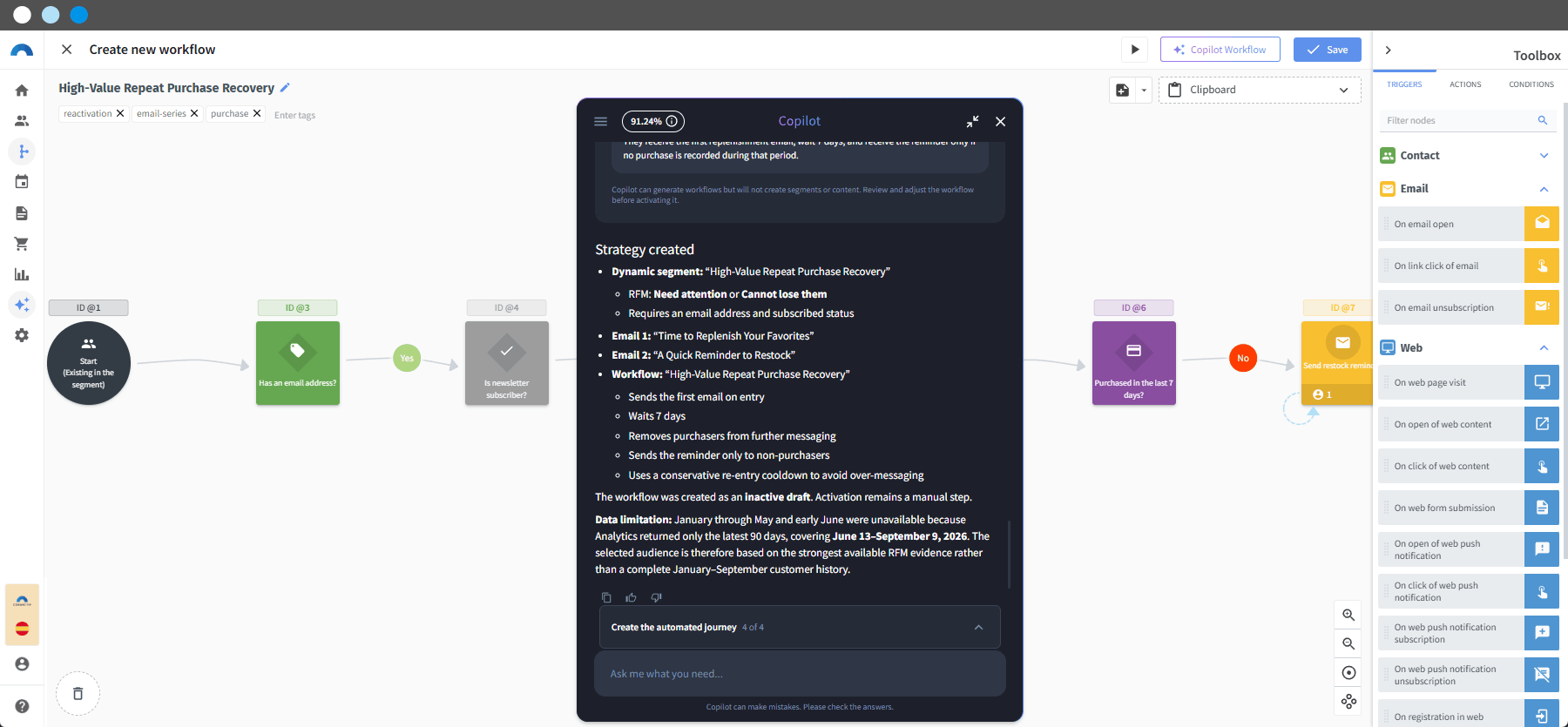This screenshot has height=727, width=1568.
Task: Click the trash delete icon on canvas
Action: pos(78,693)
